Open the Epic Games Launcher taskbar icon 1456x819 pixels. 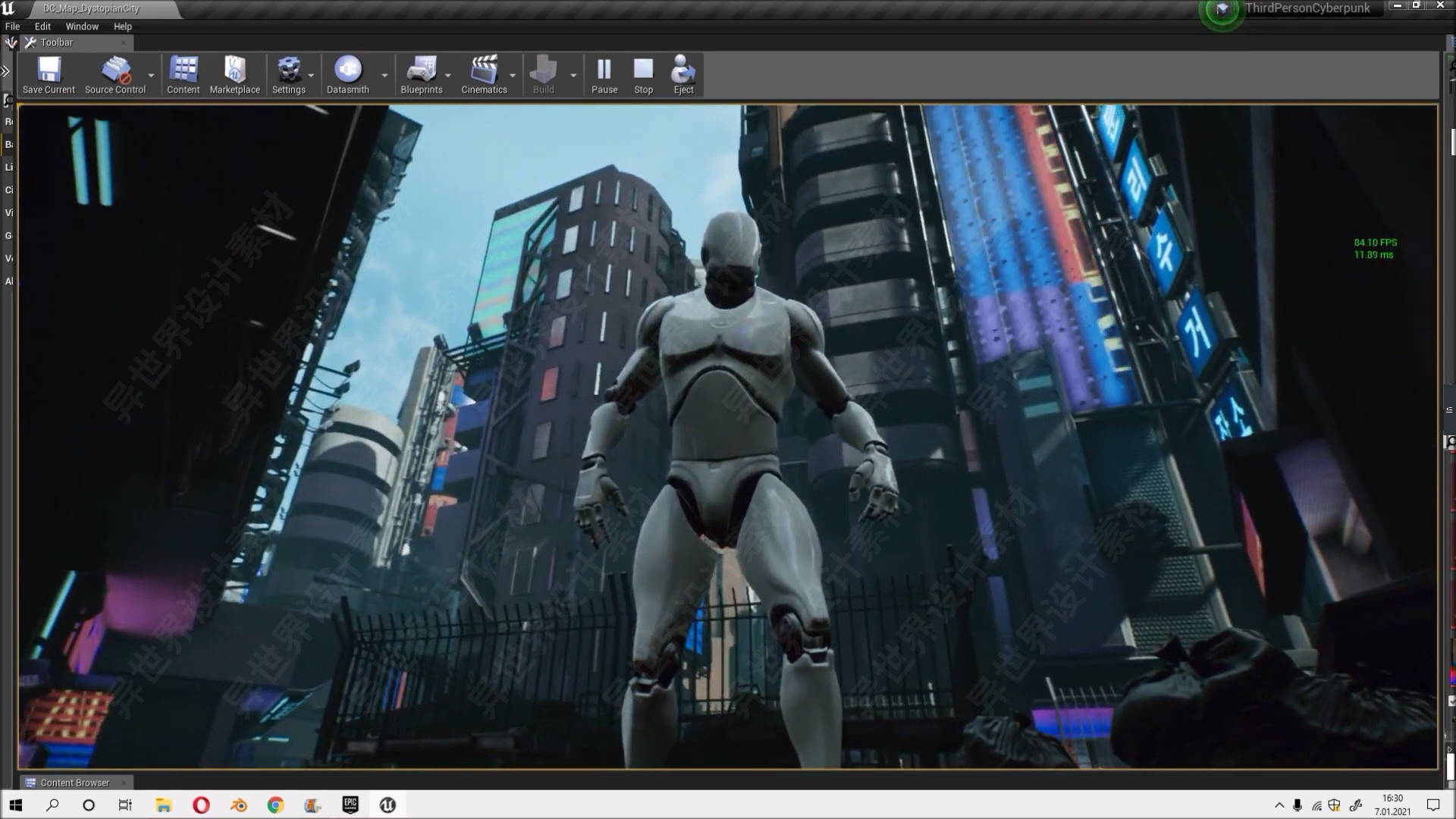350,805
